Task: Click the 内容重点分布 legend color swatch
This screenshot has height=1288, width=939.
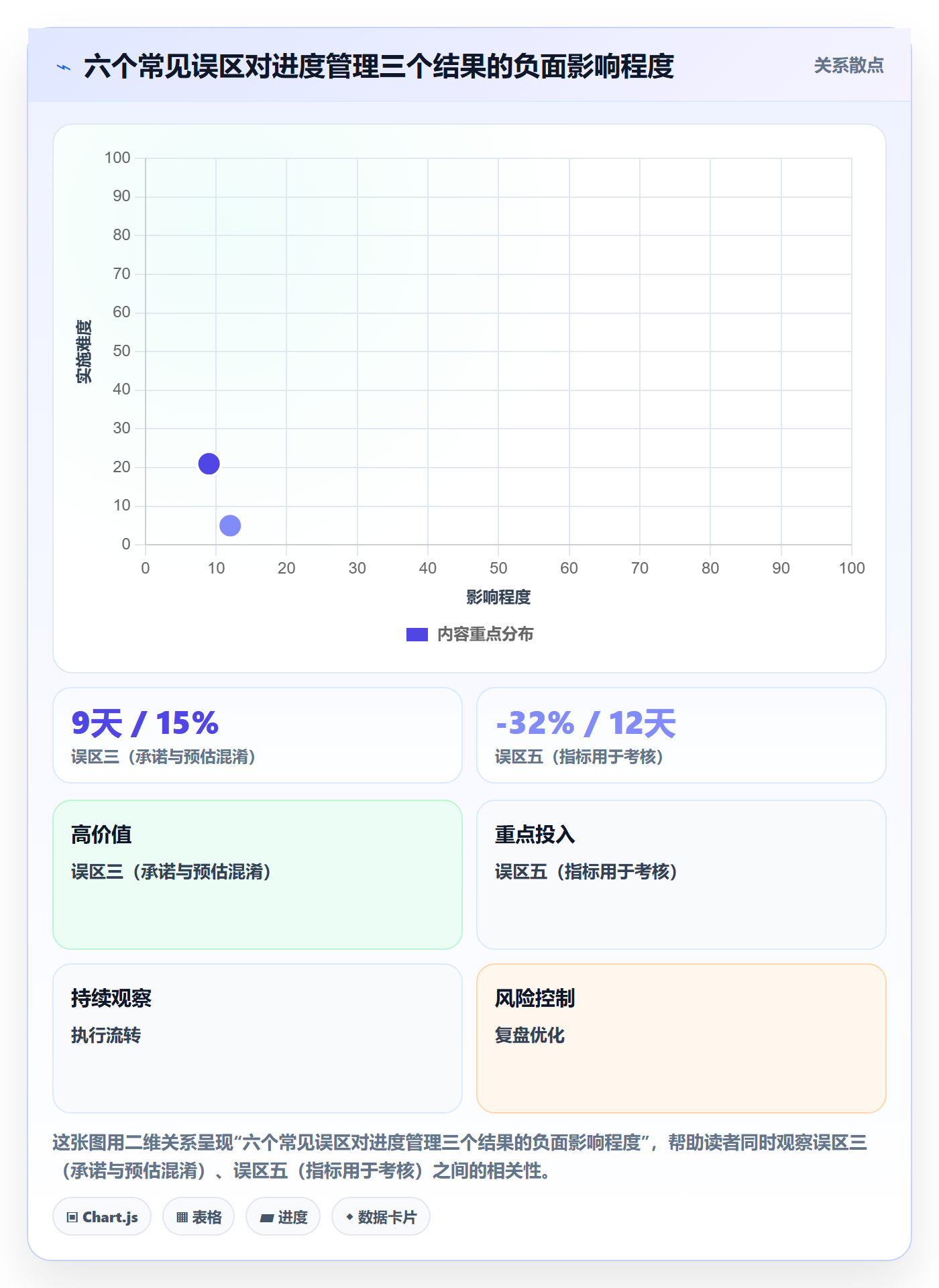Action: pyautogui.click(x=417, y=635)
